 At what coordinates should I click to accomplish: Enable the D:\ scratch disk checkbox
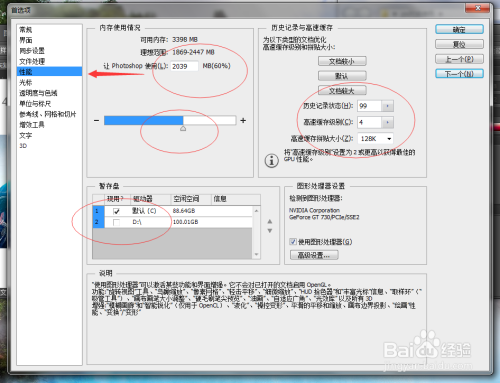coord(116,222)
